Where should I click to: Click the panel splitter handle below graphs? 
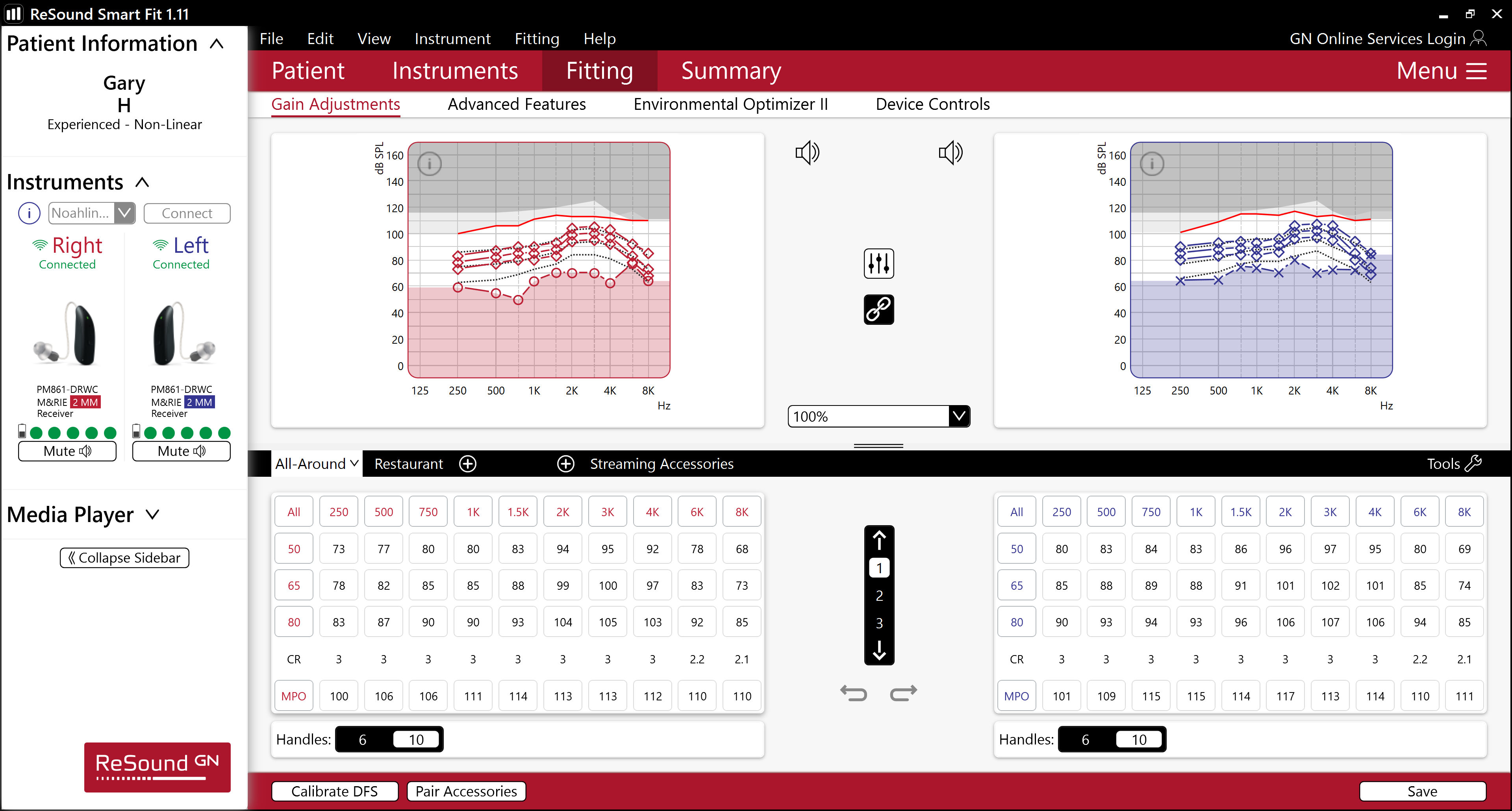click(x=878, y=446)
